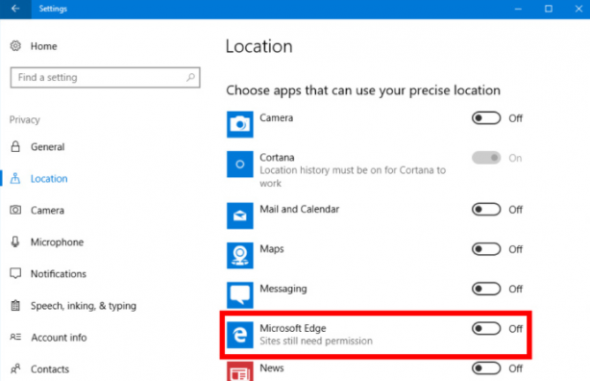Click the General lock icon
Screen dimensions: 590x381
15,146
